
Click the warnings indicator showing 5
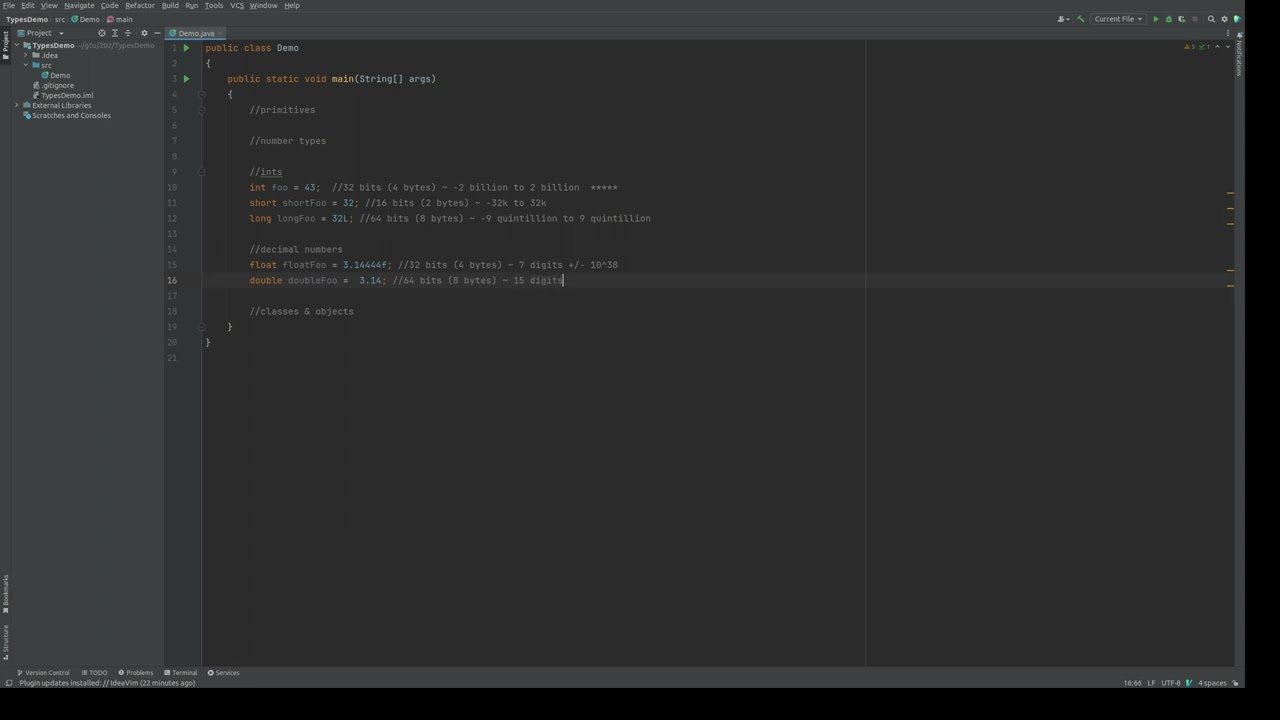pyautogui.click(x=1189, y=47)
